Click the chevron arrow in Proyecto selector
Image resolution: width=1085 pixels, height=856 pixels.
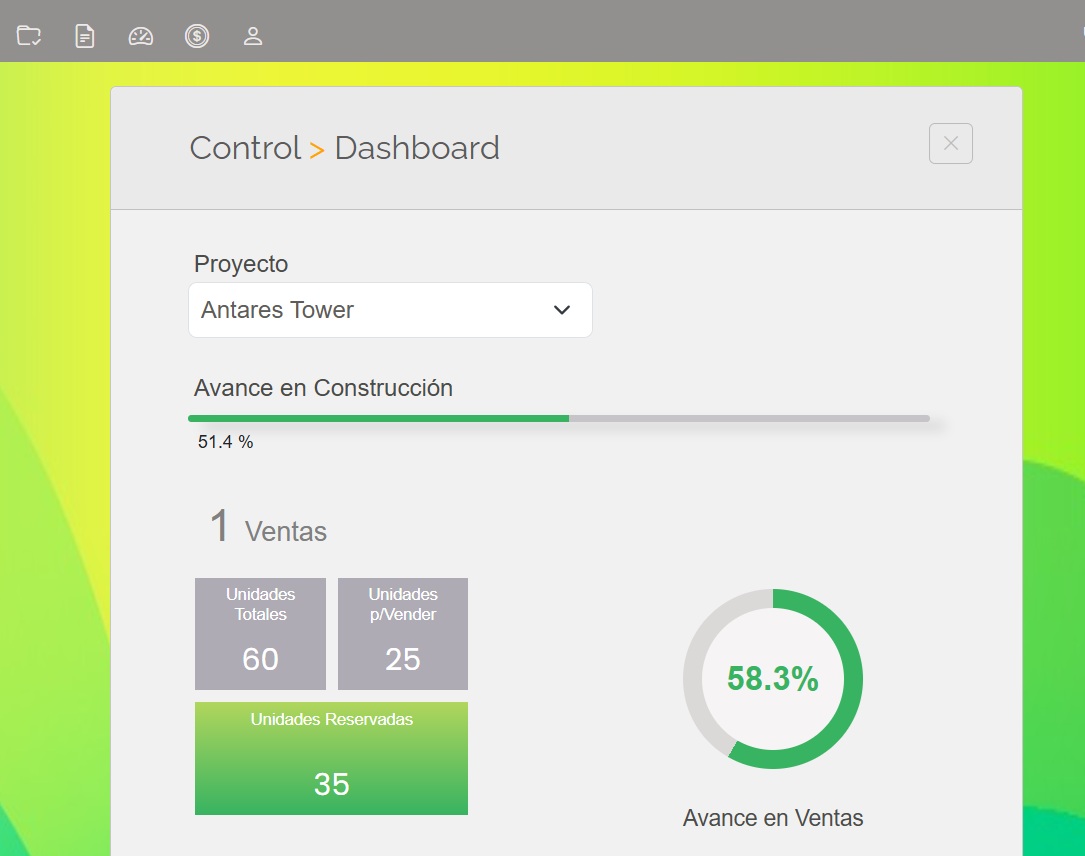click(x=562, y=310)
